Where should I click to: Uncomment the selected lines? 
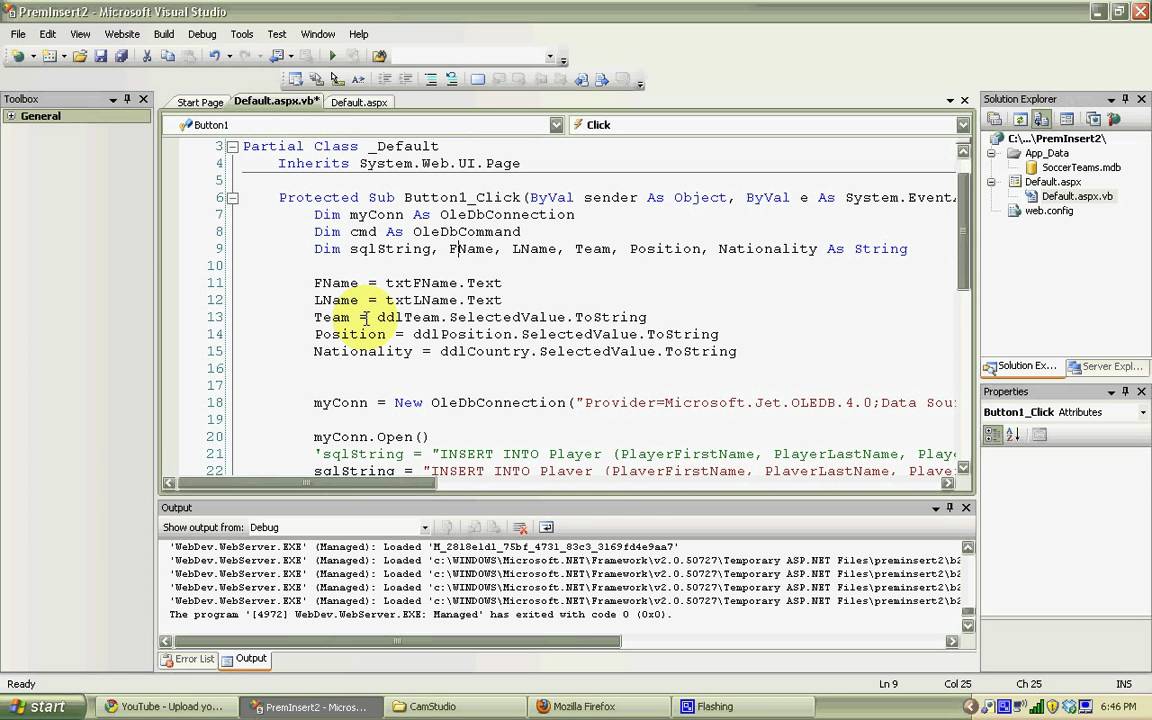[x=452, y=79]
